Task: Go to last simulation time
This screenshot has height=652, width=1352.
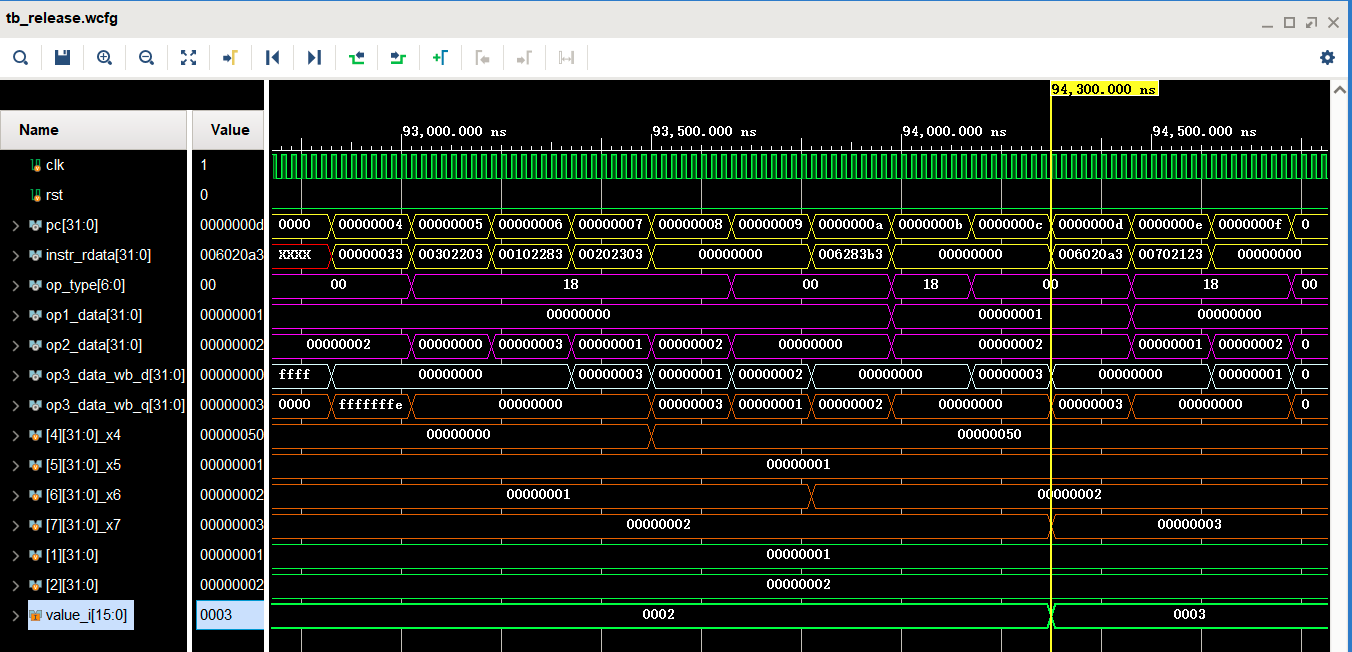Action: [x=314, y=58]
